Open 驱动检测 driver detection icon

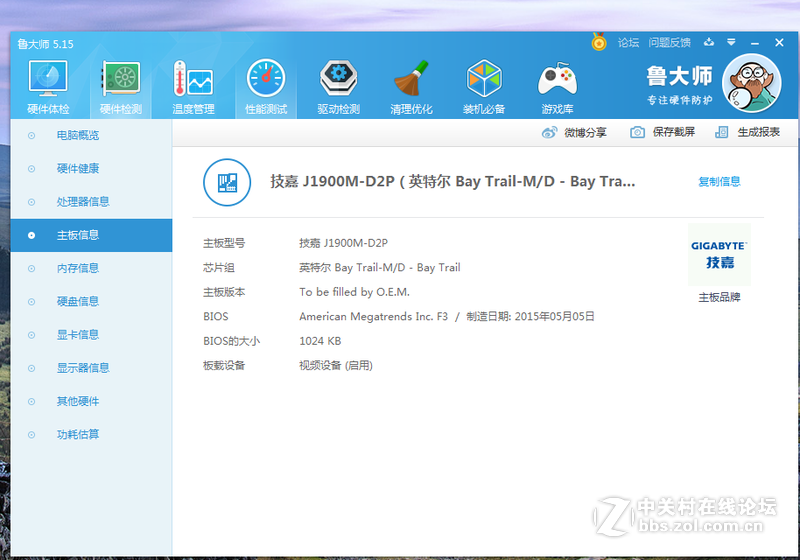pos(339,78)
